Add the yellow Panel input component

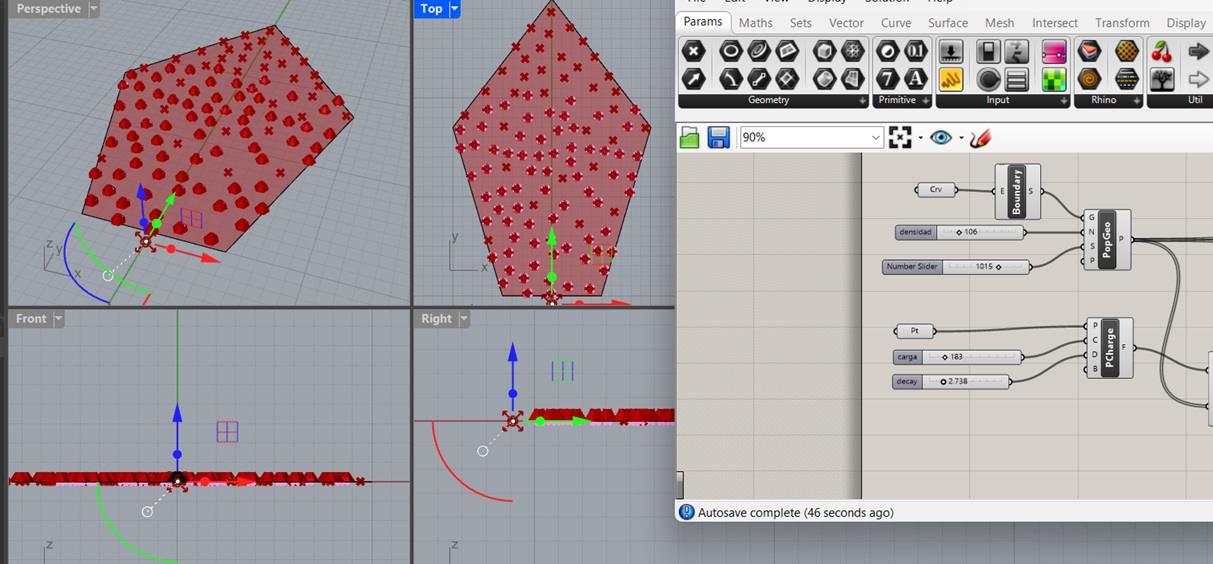(x=951, y=78)
